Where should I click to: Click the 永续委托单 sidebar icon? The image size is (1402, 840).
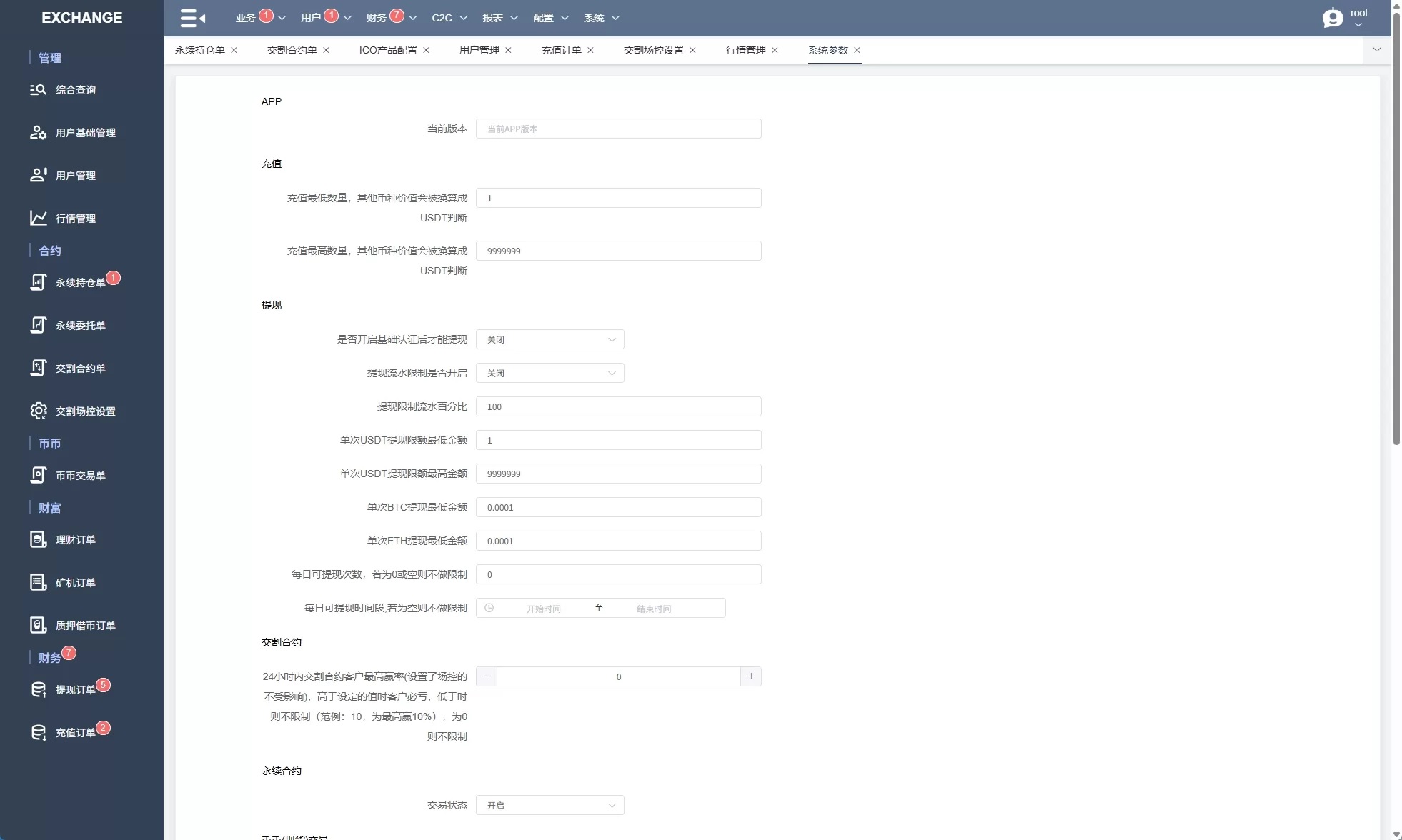click(x=39, y=325)
